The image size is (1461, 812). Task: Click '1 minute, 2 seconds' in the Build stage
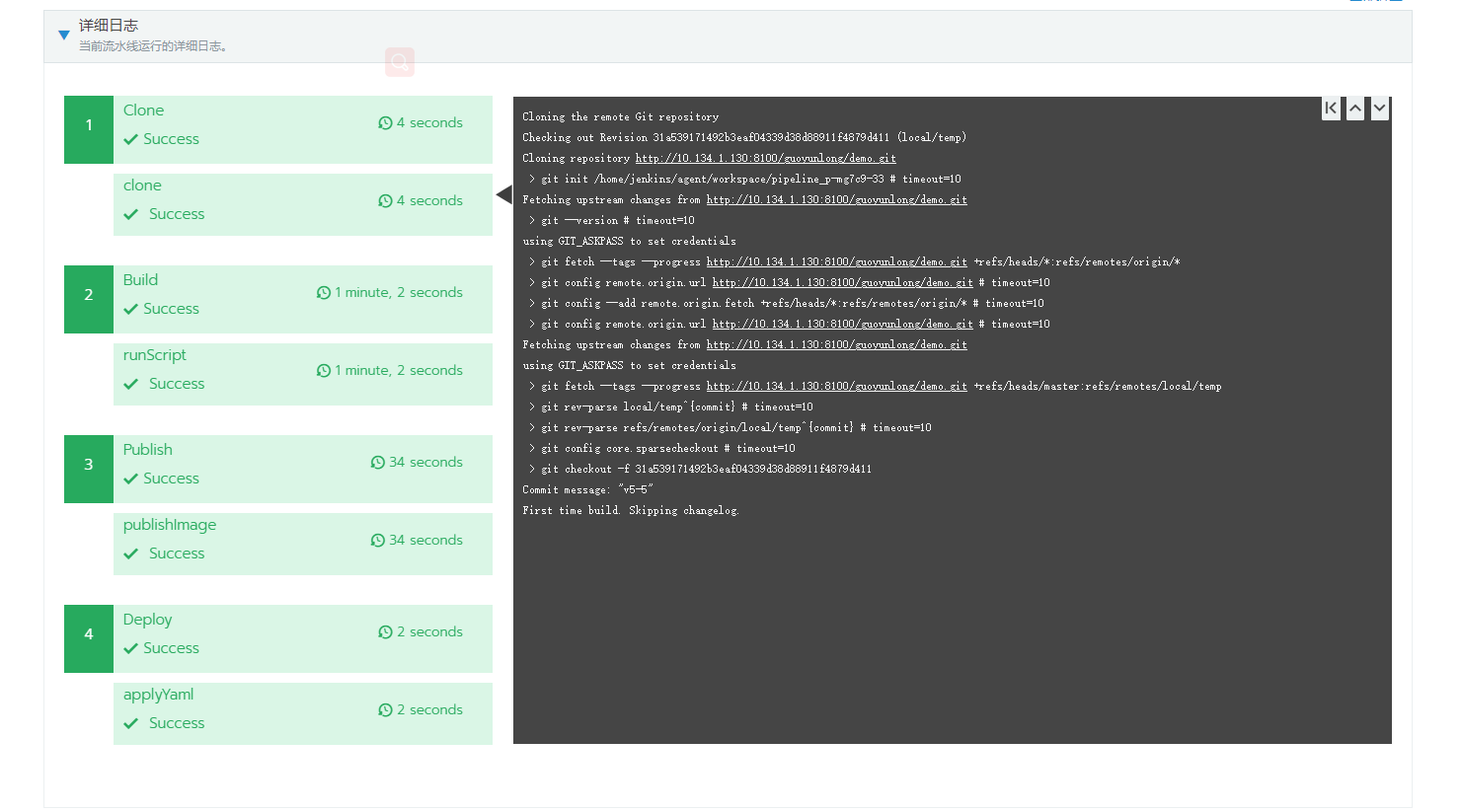399,293
